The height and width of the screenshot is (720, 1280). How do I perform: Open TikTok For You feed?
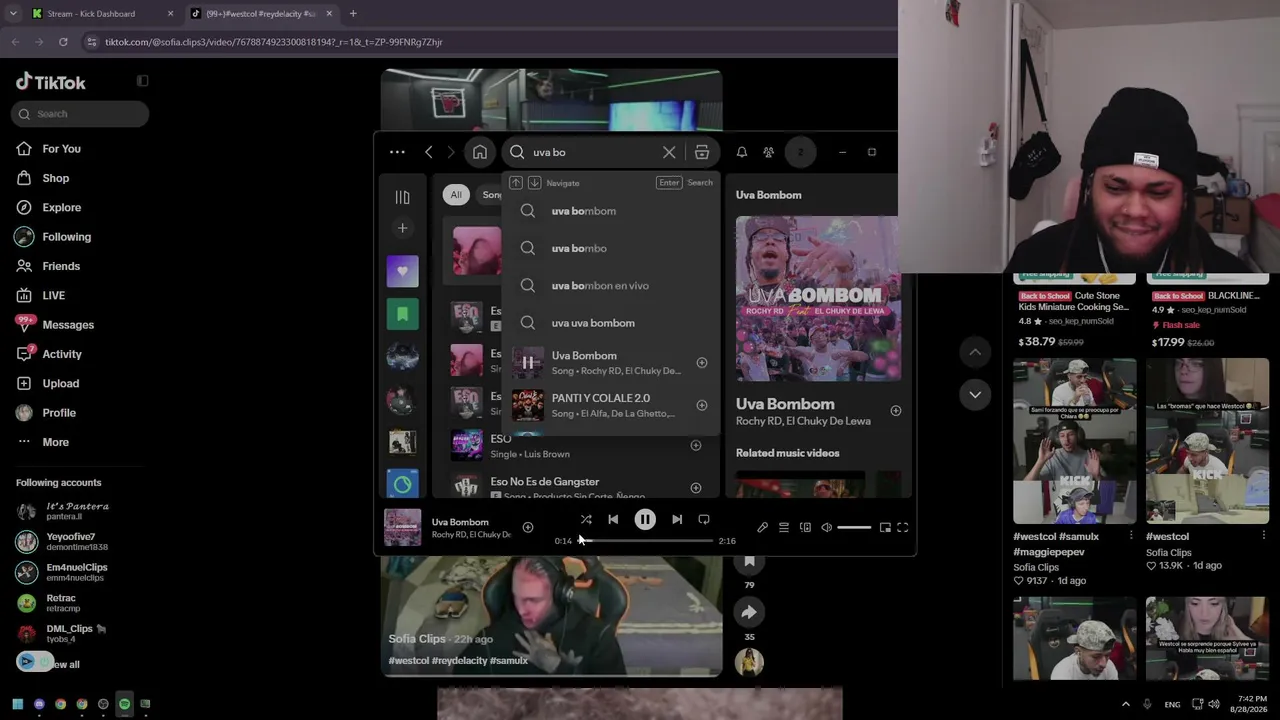pos(61,149)
